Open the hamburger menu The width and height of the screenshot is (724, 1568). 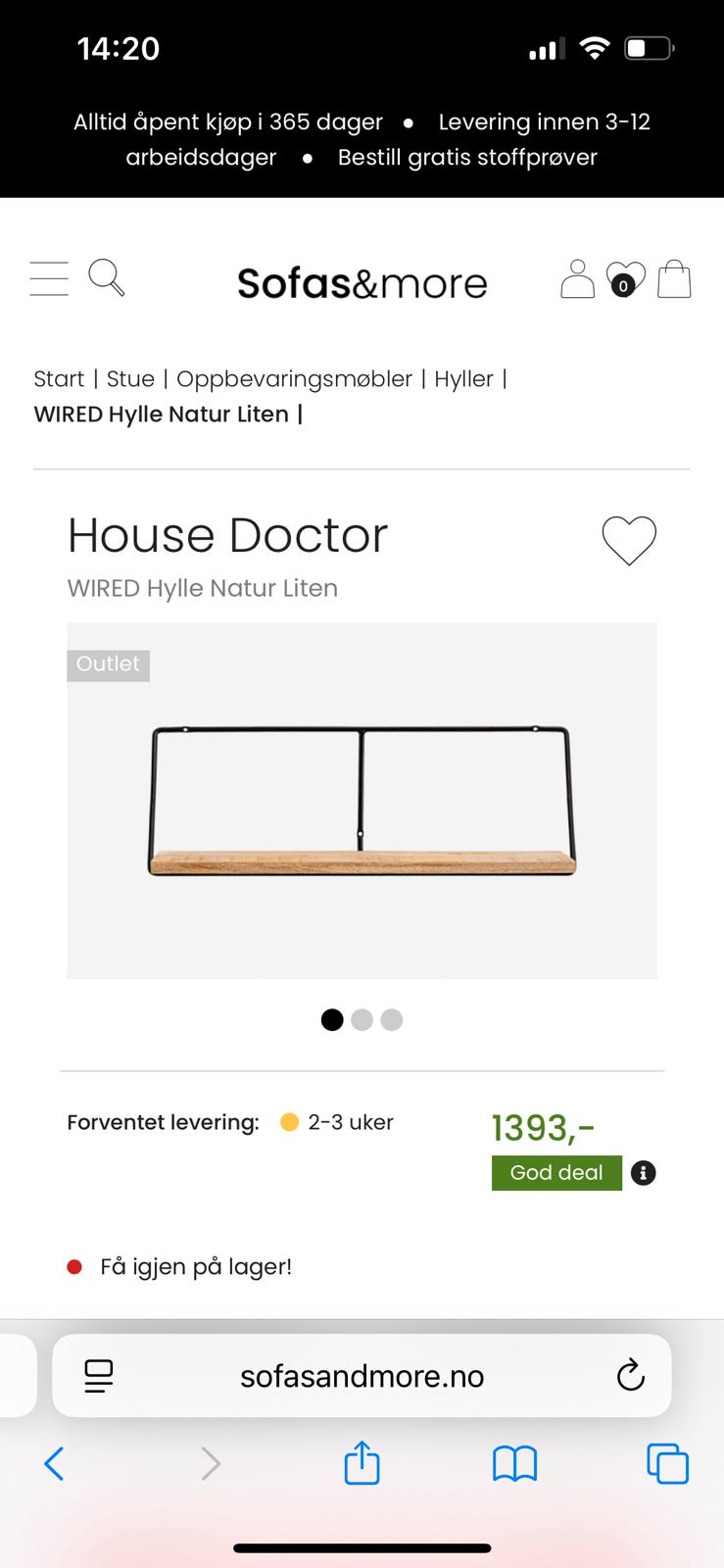49,279
